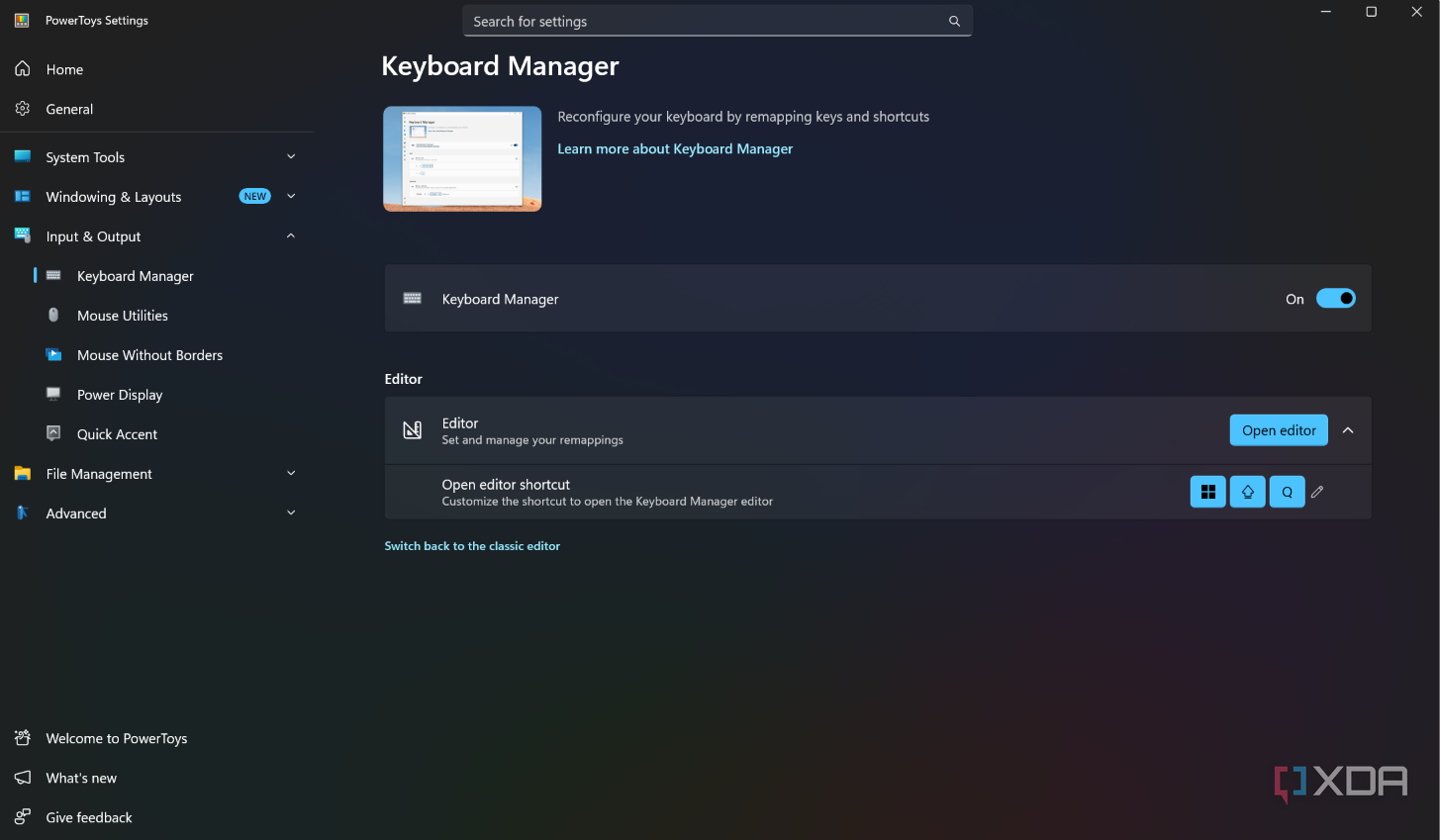
Task: Open the General settings label
Action: [69, 109]
